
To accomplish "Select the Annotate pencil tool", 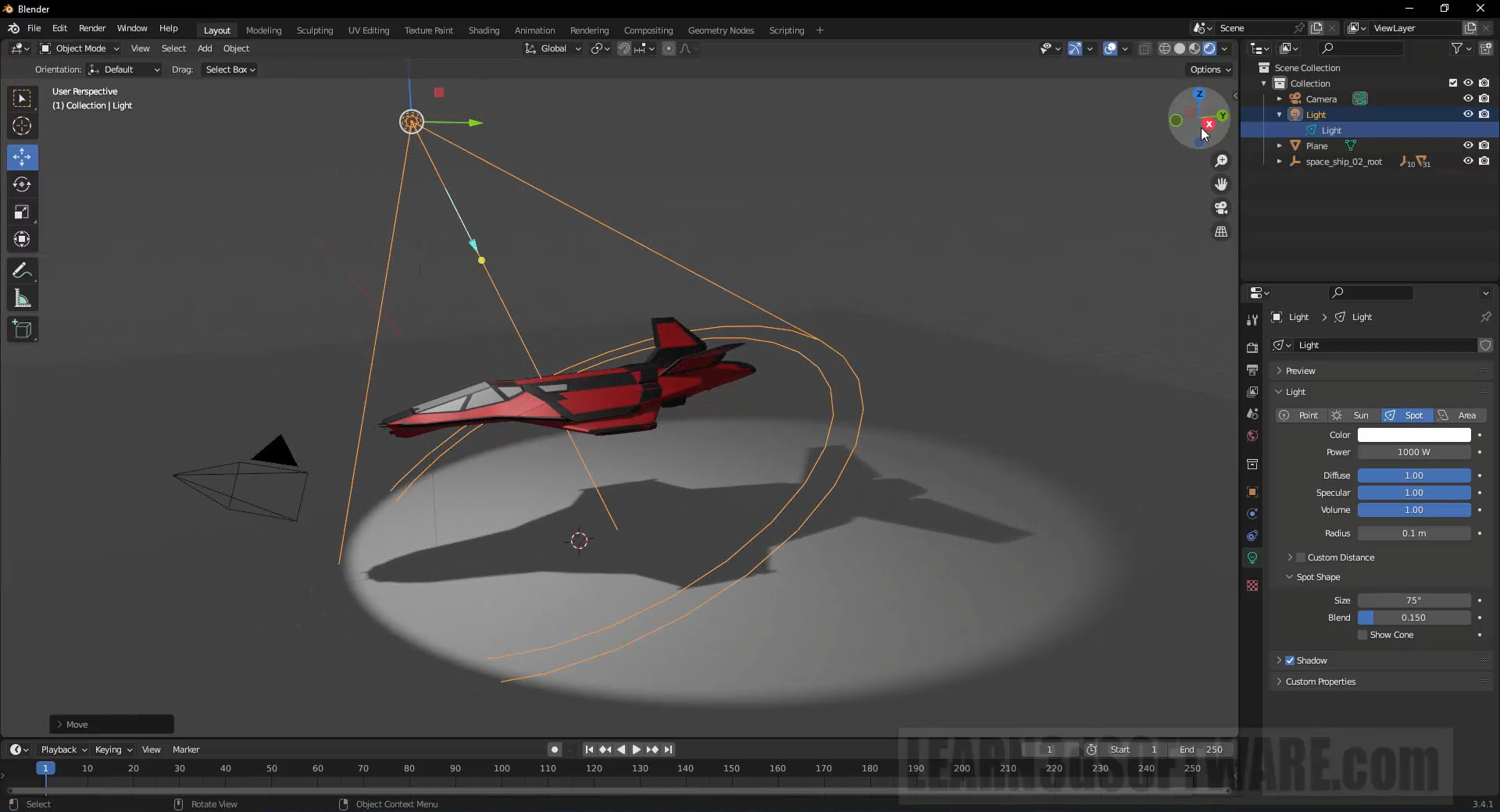I will coord(22,271).
